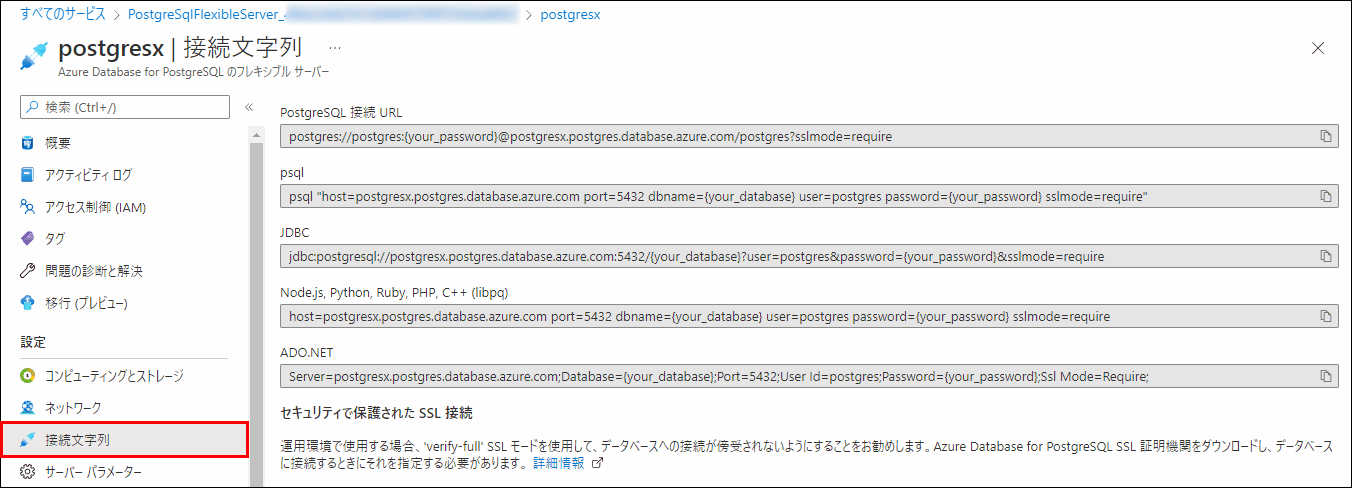
Task: Click the postgresx server icon in header
Action: [x=33, y=56]
